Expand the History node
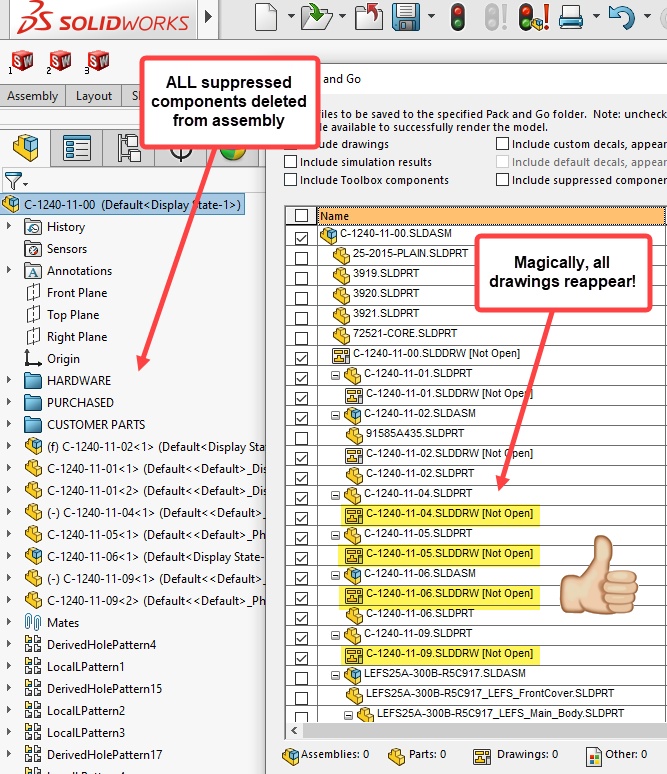 [x=9, y=226]
